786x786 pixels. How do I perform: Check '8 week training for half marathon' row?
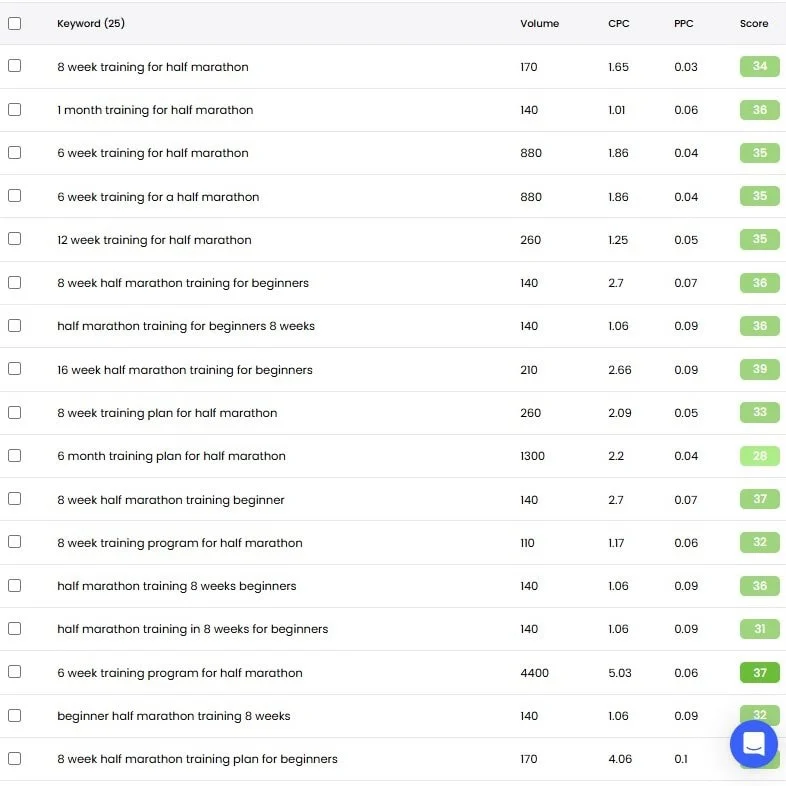click(14, 66)
